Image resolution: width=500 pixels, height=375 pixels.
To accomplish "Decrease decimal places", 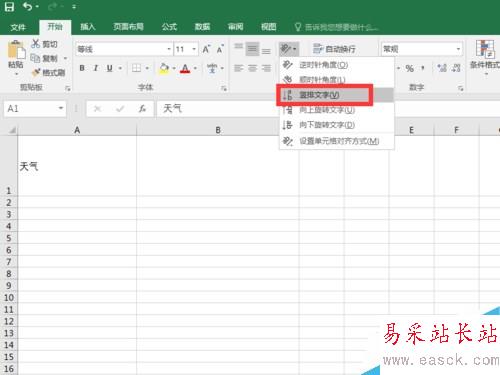I will (456, 68).
